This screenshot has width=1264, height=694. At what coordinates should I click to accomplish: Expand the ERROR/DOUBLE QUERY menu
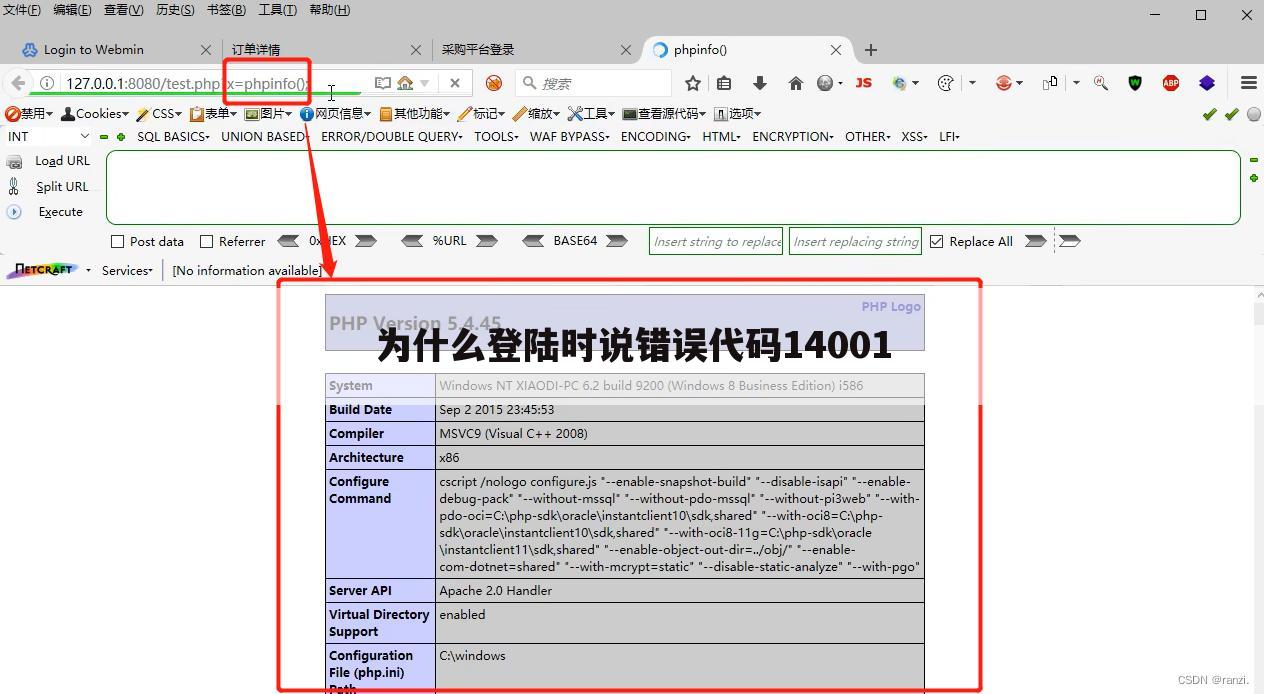[x=392, y=137]
